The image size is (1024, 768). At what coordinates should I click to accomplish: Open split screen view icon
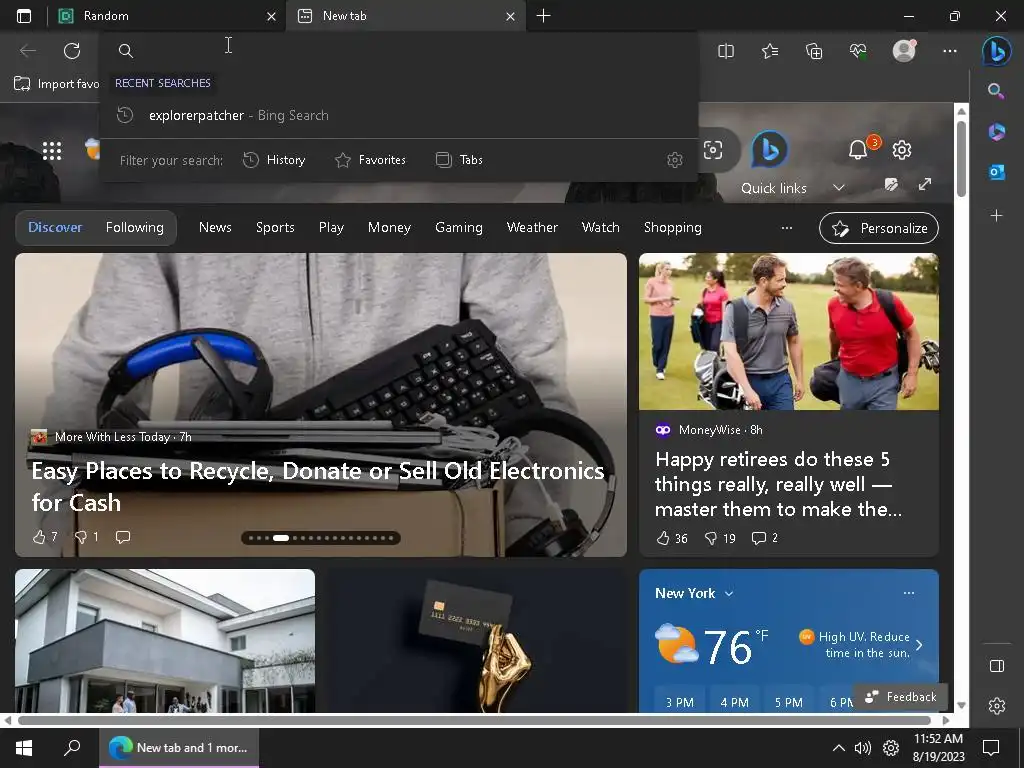pyautogui.click(x=726, y=51)
